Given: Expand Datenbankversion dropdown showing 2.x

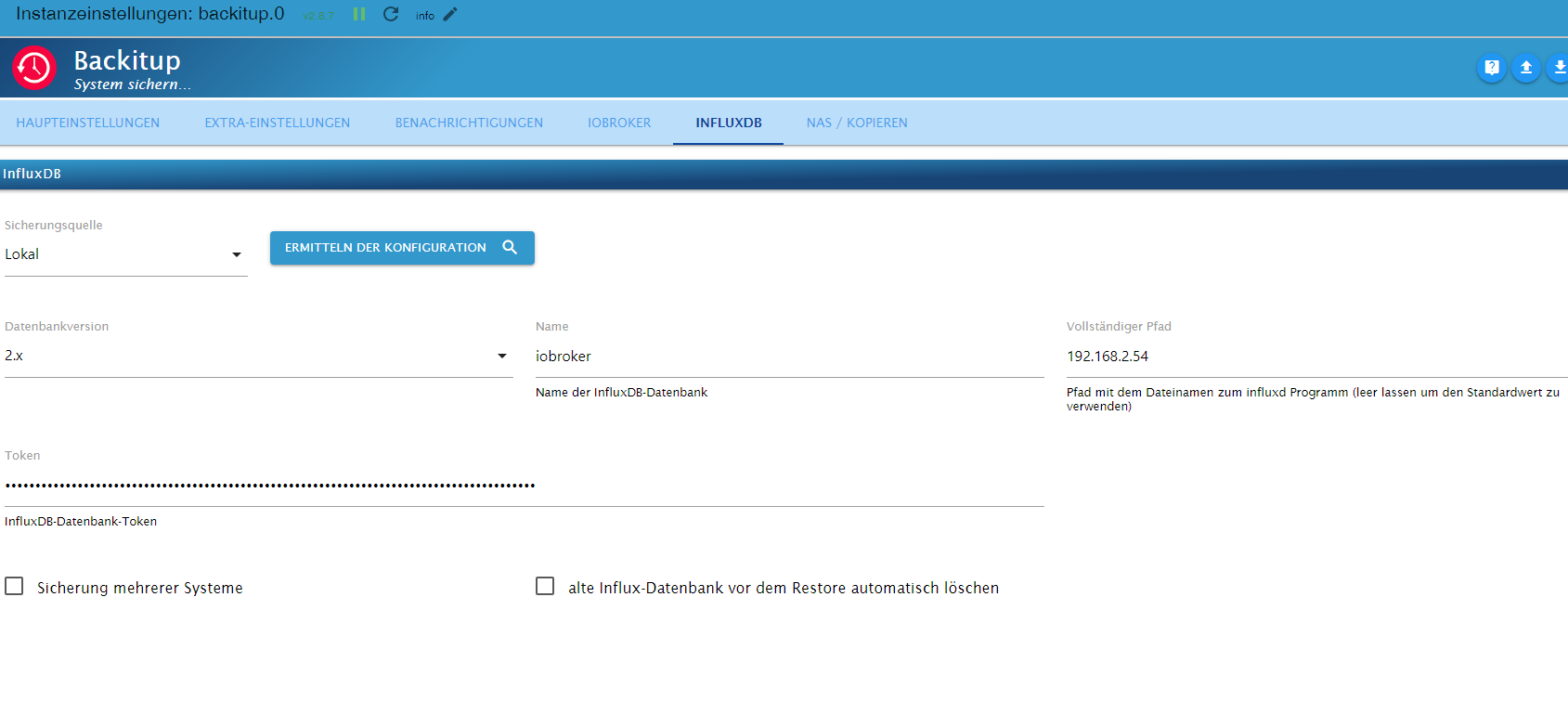Looking at the screenshot, I should click(x=258, y=356).
